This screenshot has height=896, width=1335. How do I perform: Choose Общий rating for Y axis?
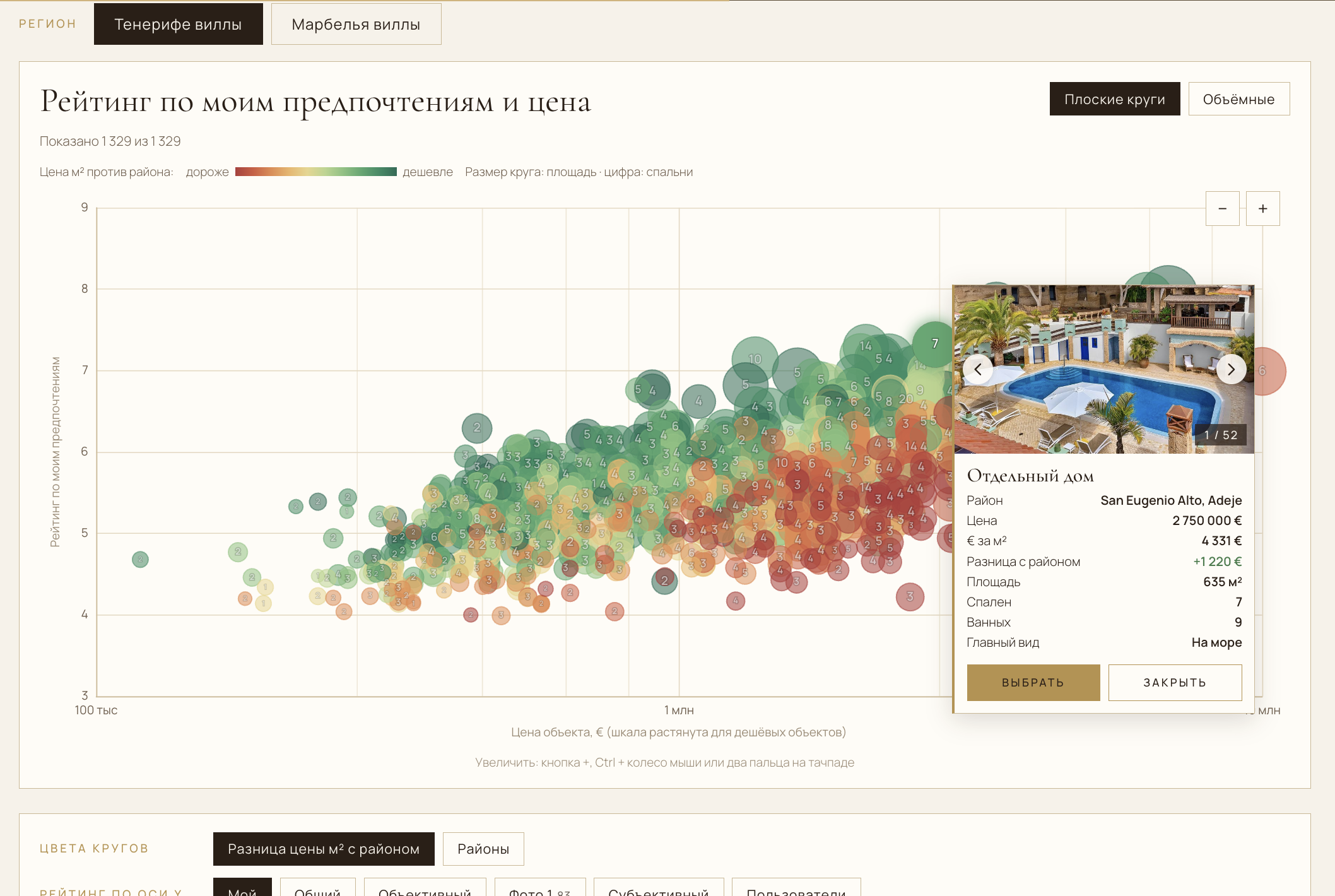tap(317, 888)
